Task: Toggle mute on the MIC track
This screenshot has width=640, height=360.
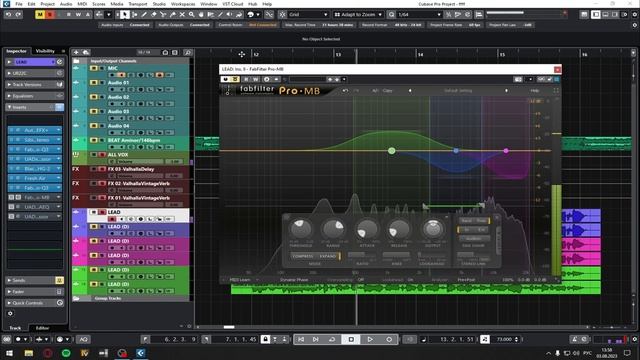Action: [93, 68]
